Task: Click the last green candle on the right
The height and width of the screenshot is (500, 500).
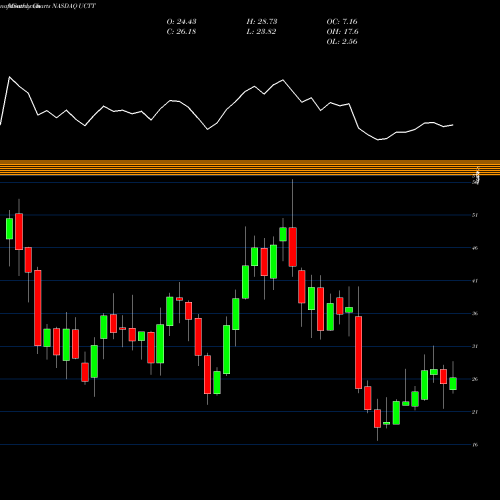Action: (x=453, y=383)
